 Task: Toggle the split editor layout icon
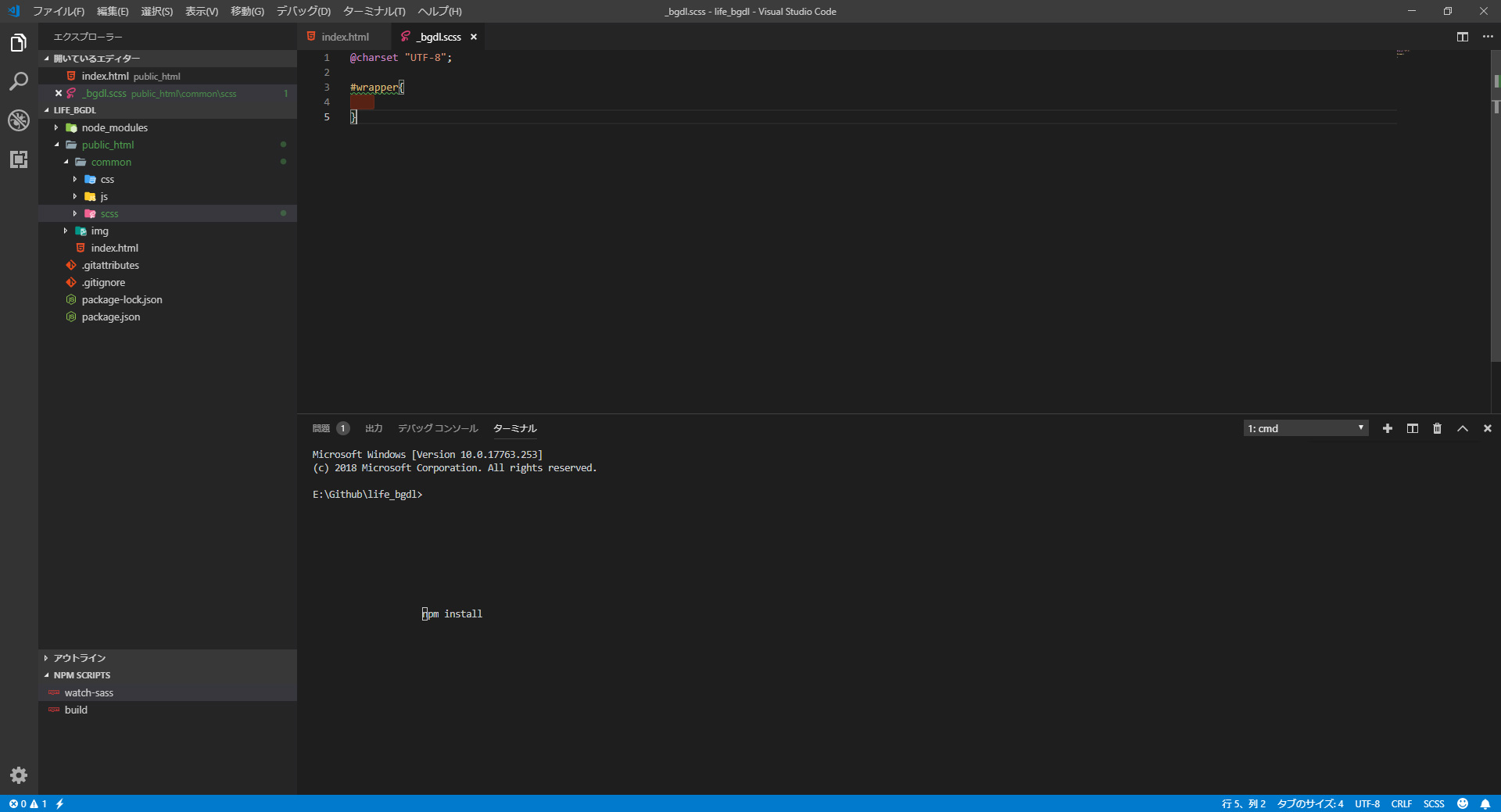click(1462, 37)
